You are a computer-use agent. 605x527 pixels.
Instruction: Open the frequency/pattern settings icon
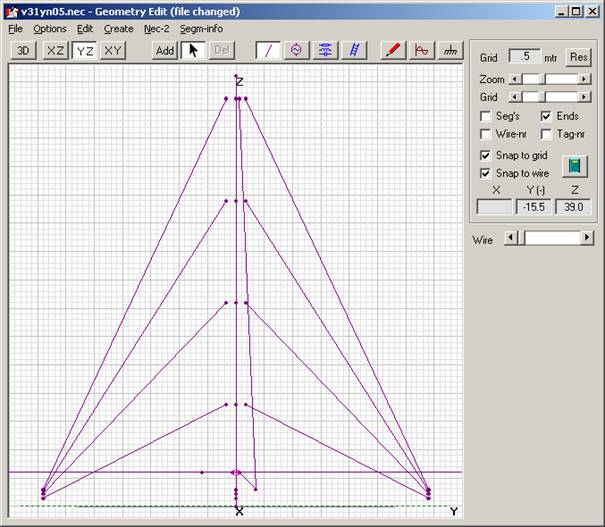click(x=421, y=51)
